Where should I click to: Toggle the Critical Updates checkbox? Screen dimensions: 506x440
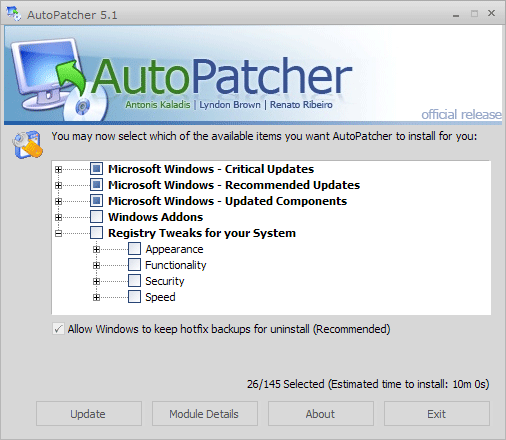point(96,169)
